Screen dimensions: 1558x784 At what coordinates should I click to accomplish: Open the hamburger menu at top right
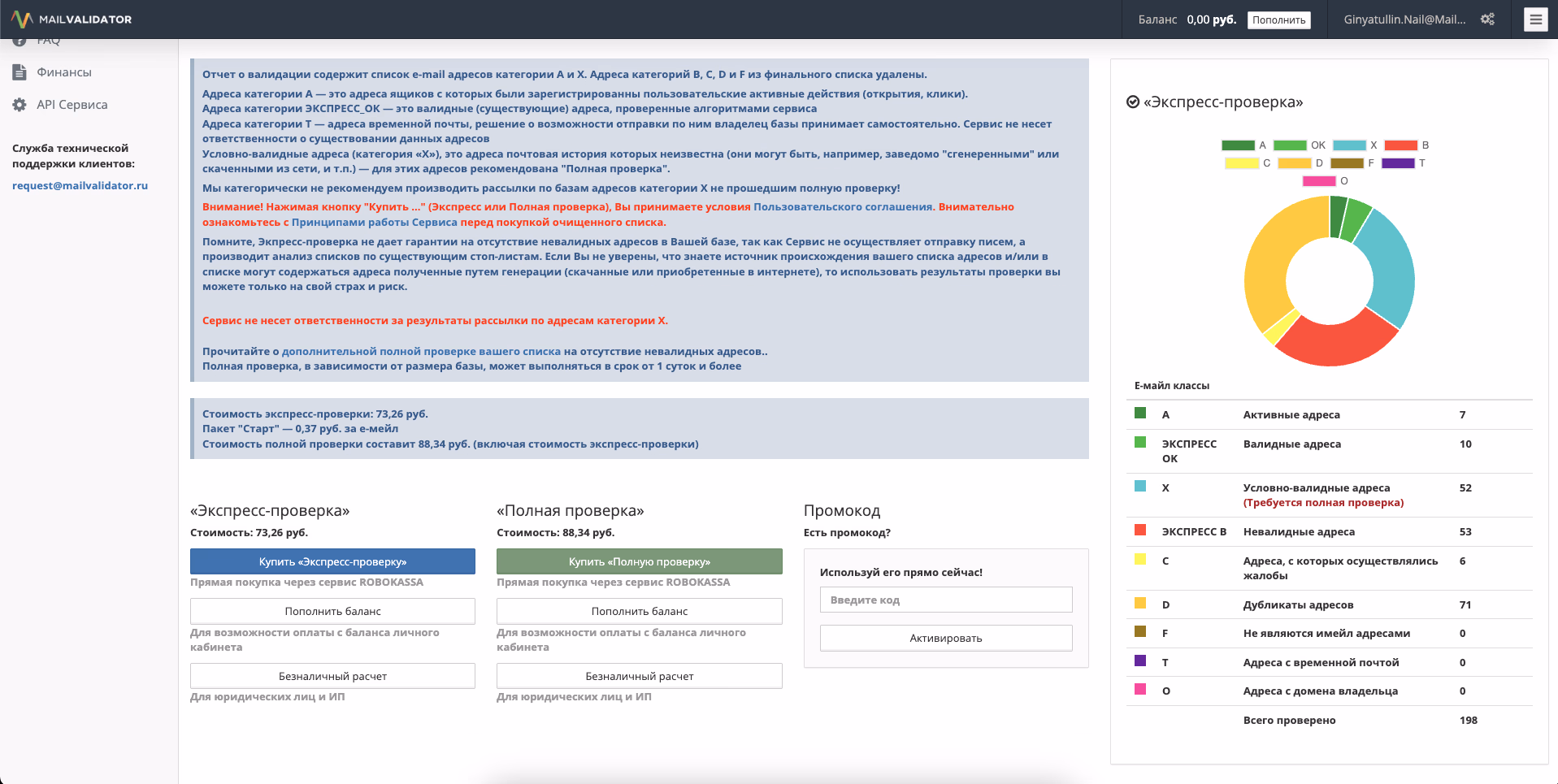(1535, 19)
